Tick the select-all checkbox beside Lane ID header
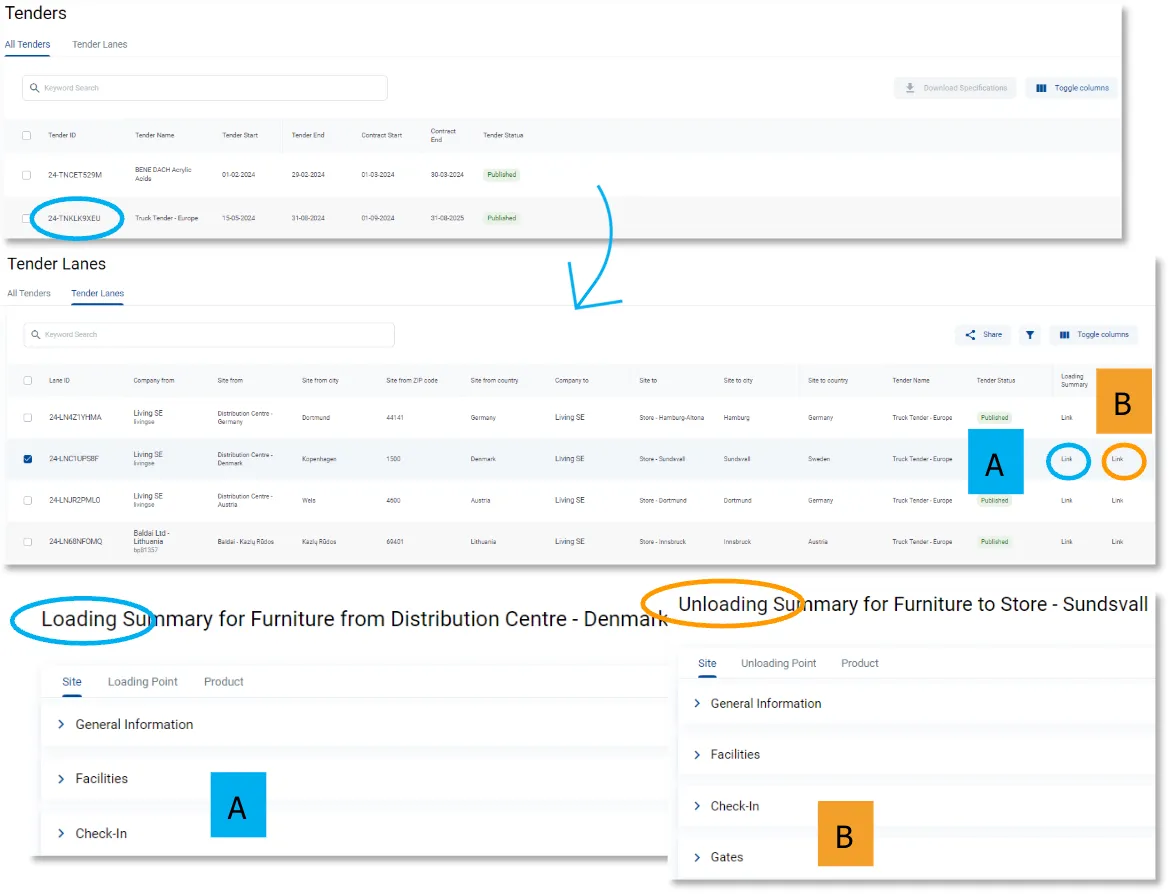 pos(28,380)
